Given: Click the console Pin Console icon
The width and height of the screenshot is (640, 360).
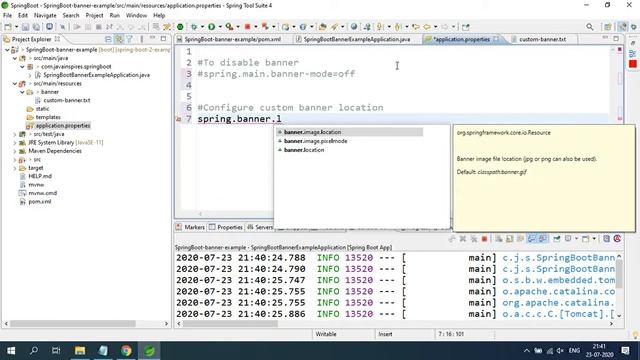Looking at the screenshot, I should click(x=557, y=239).
